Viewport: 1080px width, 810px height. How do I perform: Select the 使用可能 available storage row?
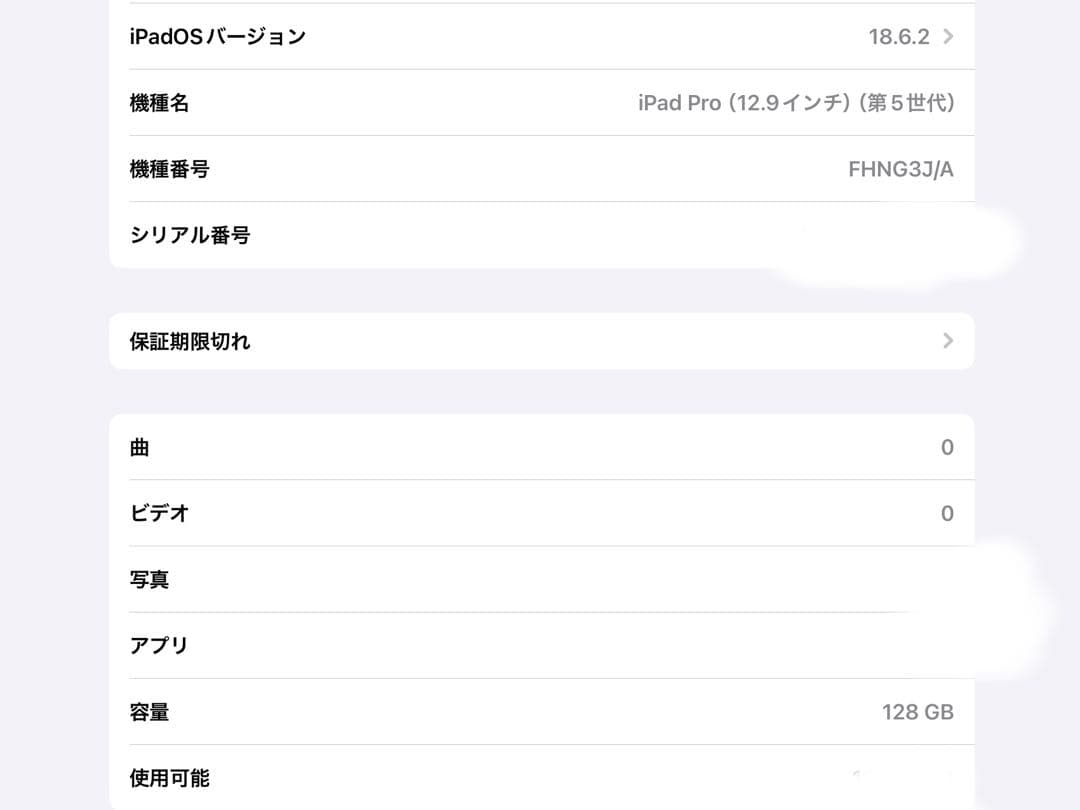coord(540,778)
